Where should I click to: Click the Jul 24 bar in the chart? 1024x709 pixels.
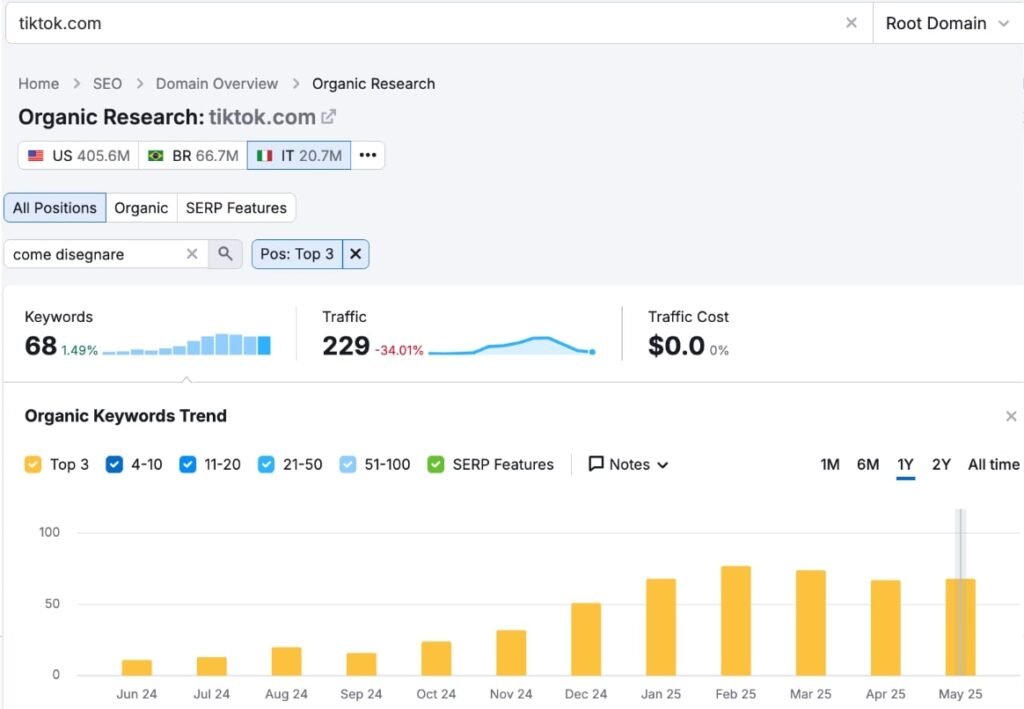[212, 666]
